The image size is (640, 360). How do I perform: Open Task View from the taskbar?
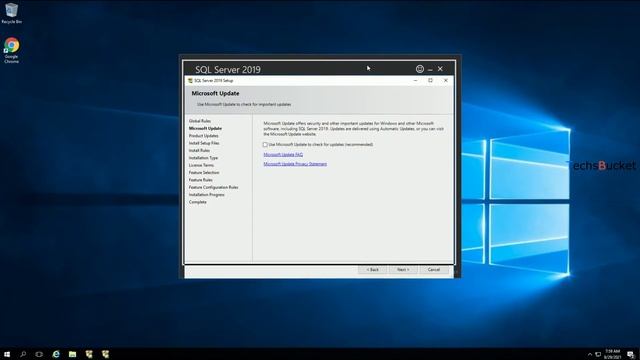[x=39, y=354]
